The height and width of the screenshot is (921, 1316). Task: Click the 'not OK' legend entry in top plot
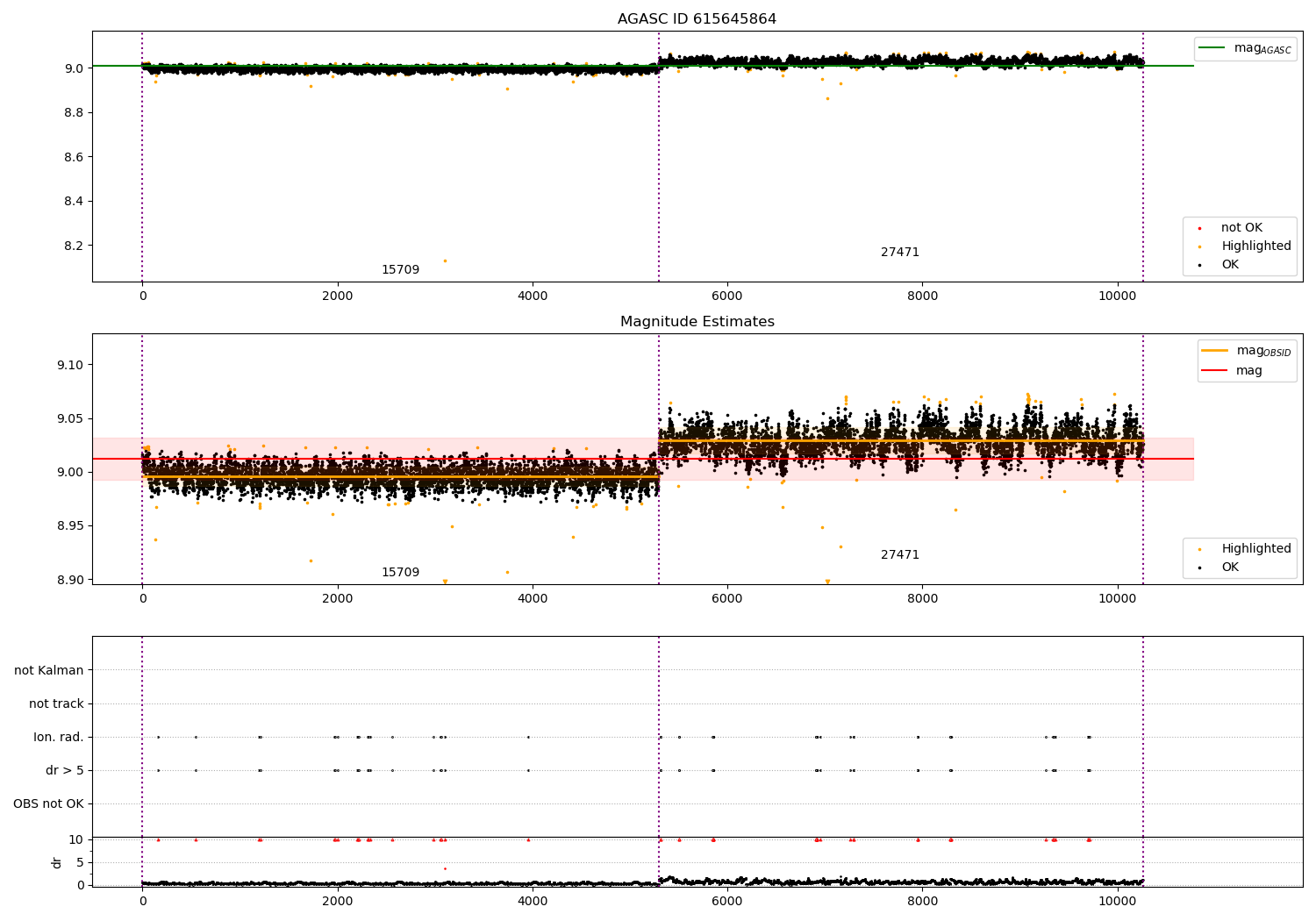tap(1240, 228)
